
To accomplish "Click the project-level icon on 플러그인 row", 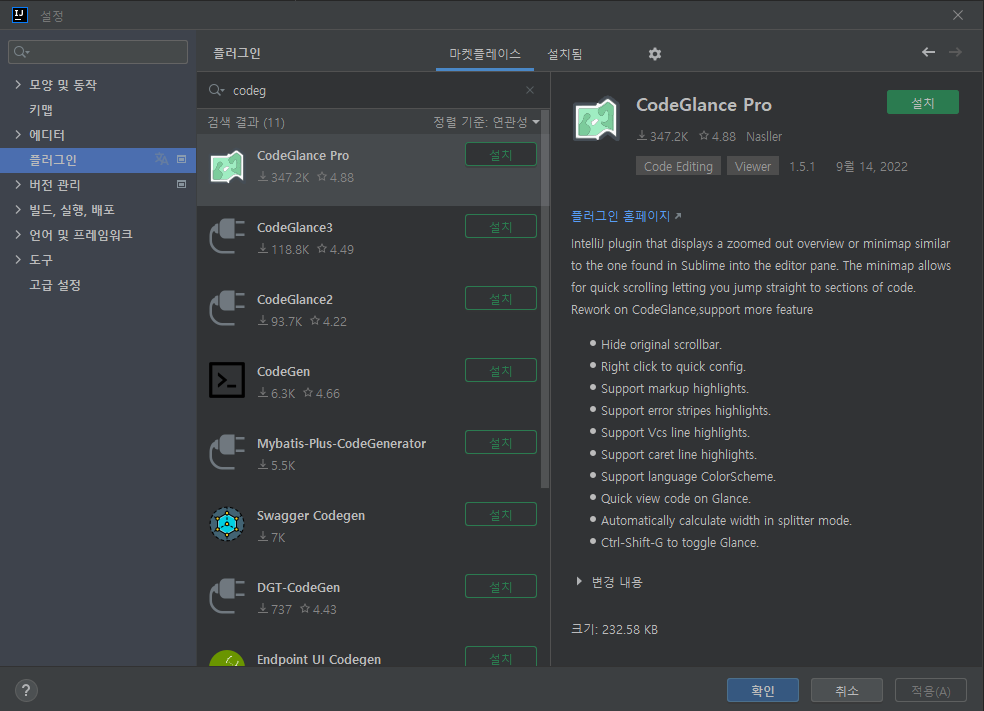I will (181, 159).
